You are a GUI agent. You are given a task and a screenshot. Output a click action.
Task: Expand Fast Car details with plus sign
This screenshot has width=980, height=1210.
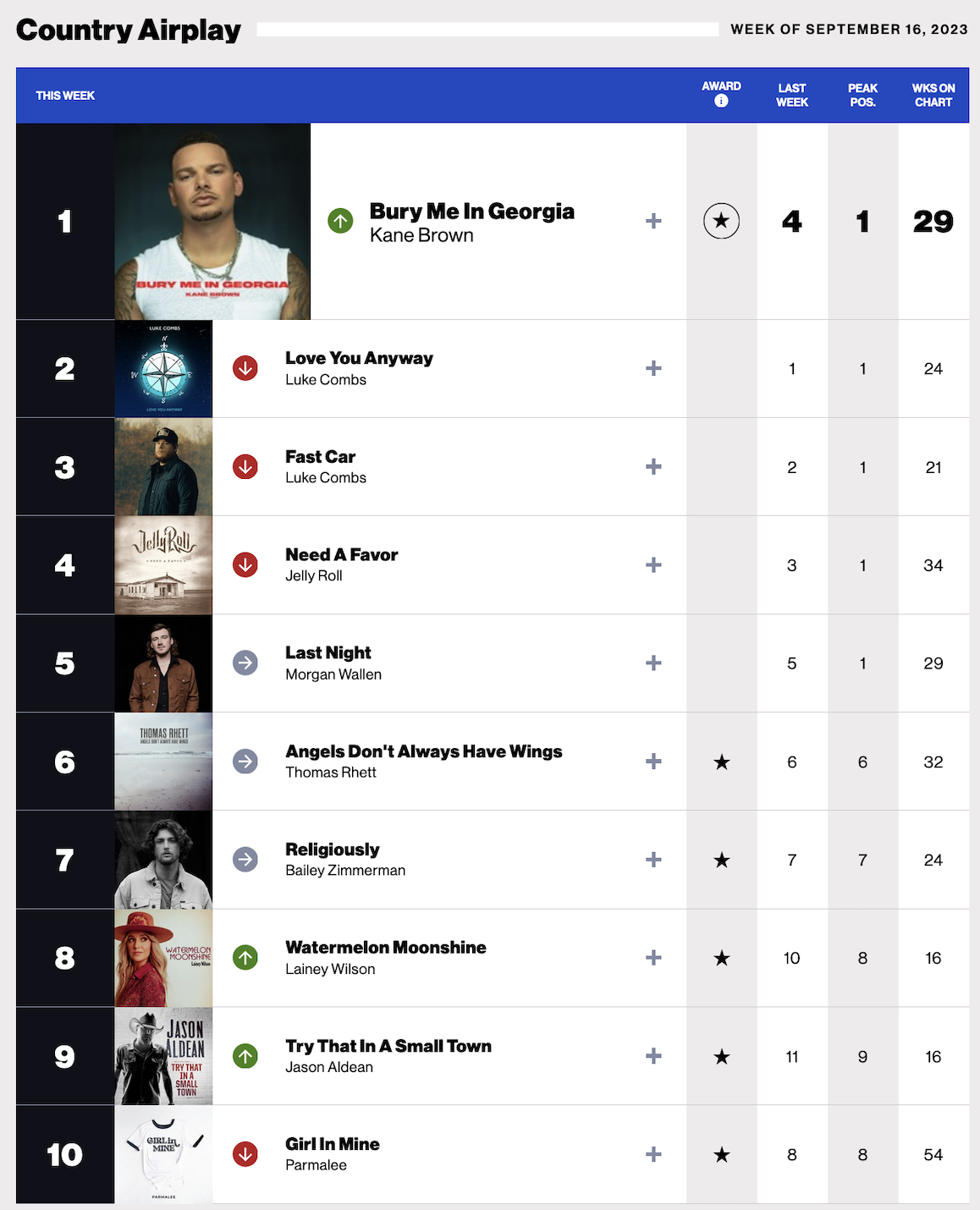pos(653,466)
